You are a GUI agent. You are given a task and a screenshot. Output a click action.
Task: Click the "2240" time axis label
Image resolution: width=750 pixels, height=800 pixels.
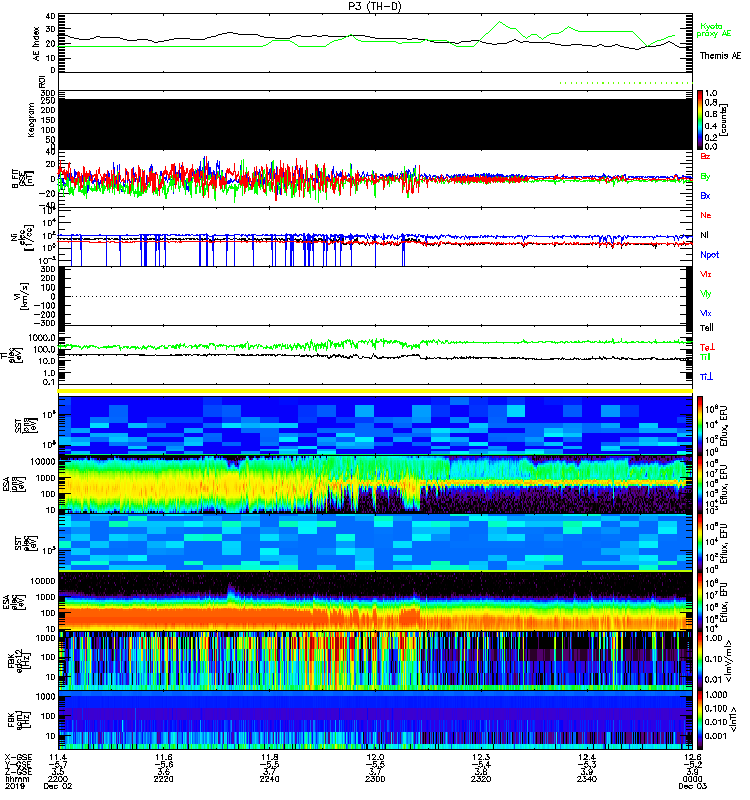point(269,779)
